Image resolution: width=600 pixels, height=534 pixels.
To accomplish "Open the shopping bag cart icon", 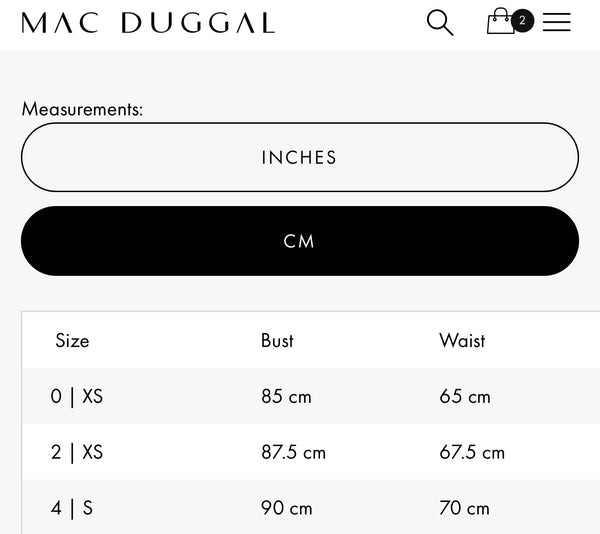I will (501, 22).
